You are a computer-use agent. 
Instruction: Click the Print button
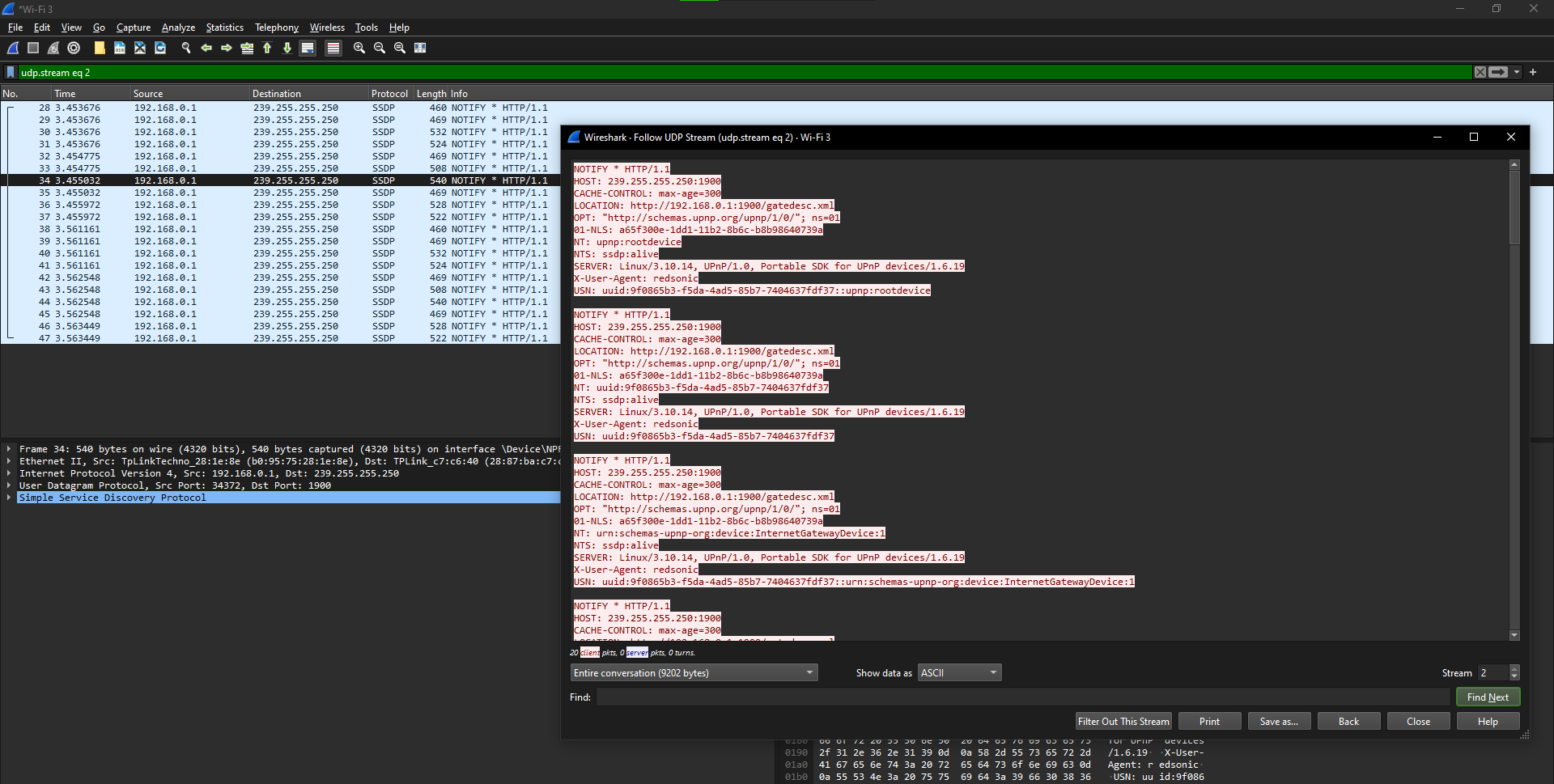[x=1209, y=722]
